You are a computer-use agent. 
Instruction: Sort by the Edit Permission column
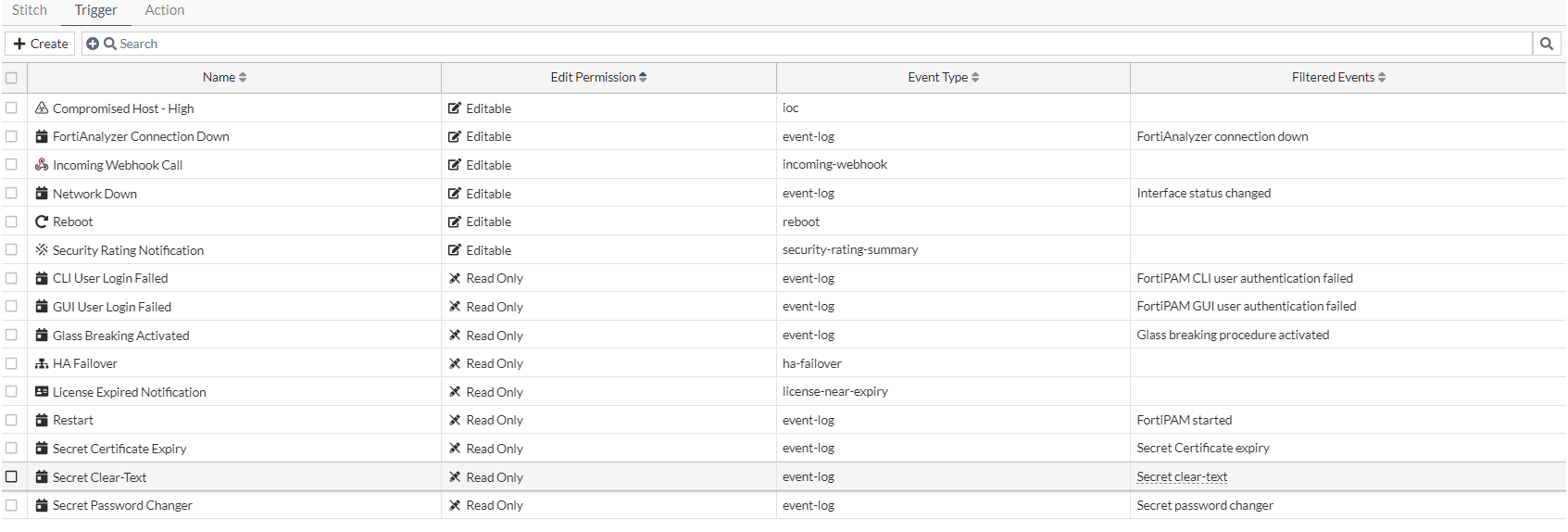point(598,78)
